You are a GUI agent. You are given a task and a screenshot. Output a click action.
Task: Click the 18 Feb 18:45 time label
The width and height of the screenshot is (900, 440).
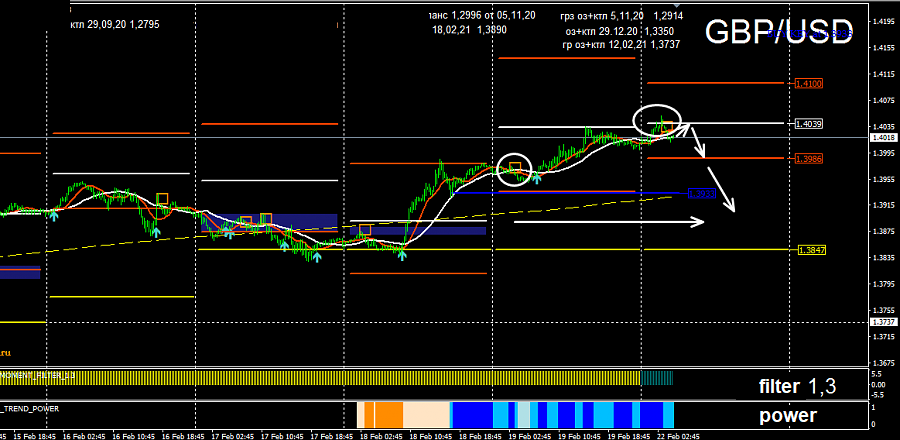click(x=480, y=436)
